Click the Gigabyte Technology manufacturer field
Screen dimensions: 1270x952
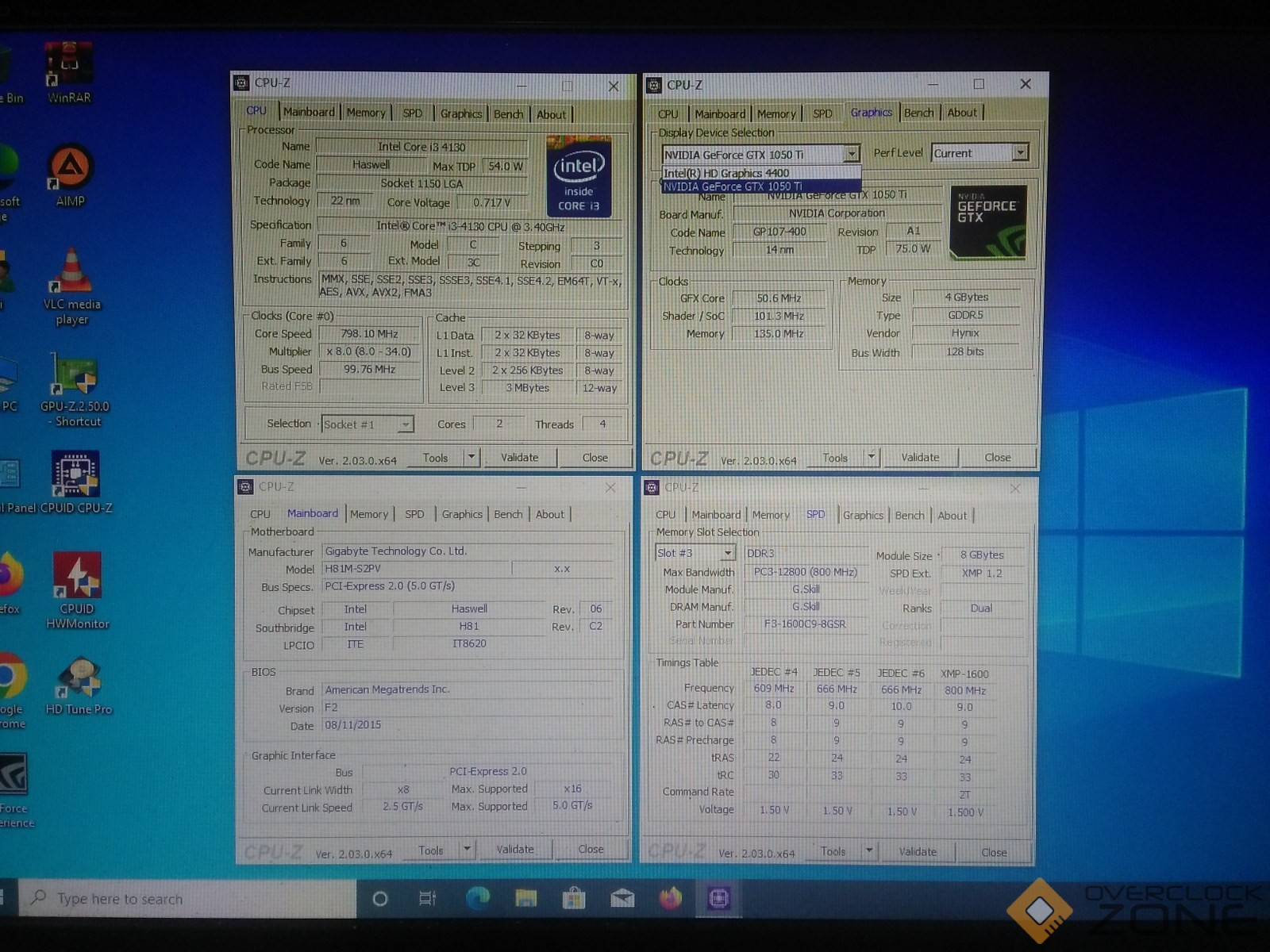(x=468, y=551)
